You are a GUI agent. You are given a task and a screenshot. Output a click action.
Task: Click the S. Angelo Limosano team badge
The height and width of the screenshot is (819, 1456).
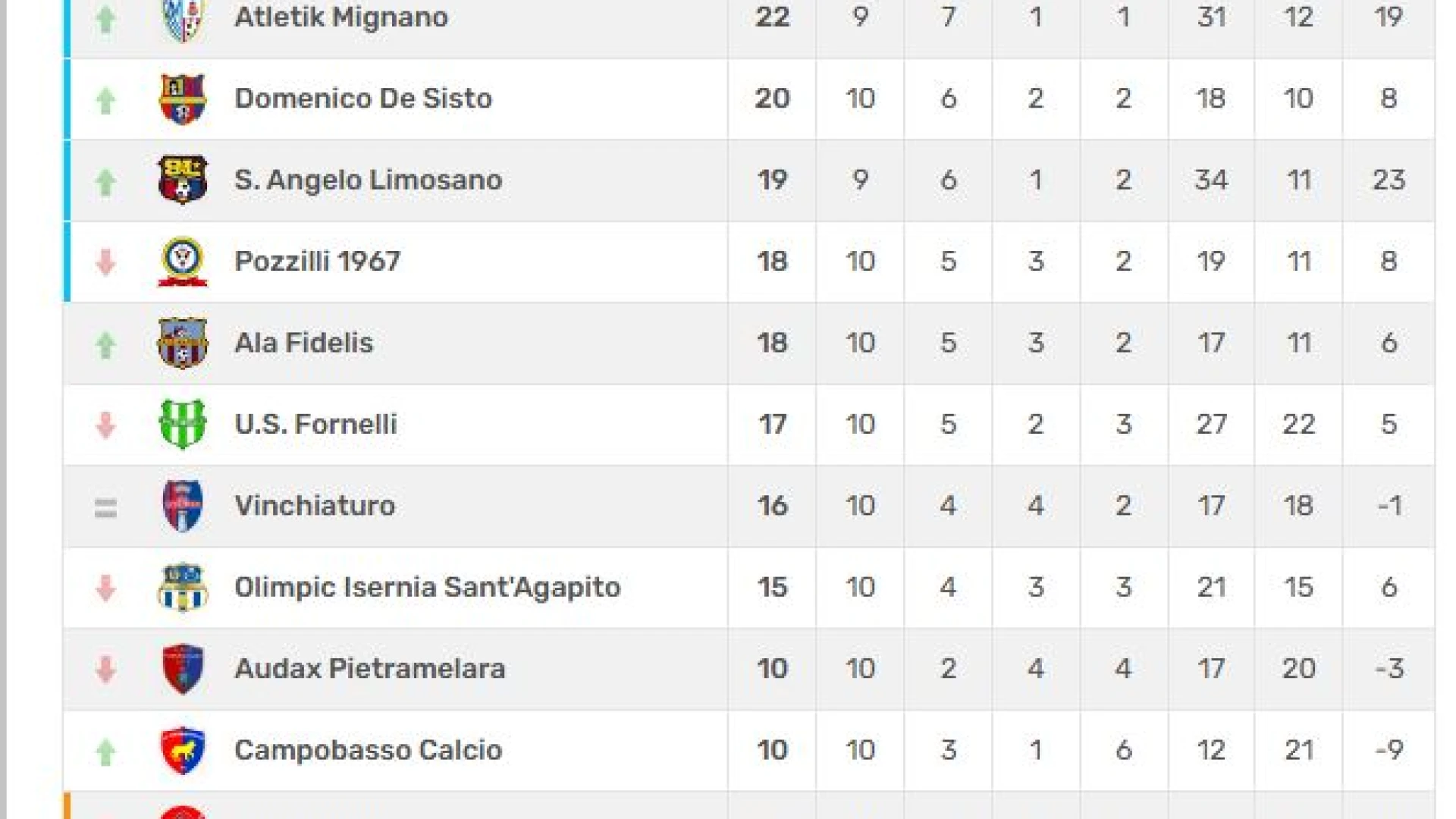[182, 180]
